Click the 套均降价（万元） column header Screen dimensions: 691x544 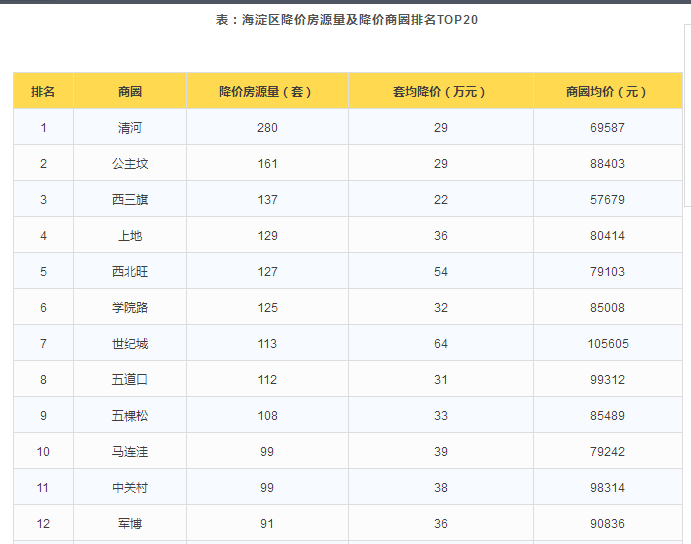pos(440,91)
